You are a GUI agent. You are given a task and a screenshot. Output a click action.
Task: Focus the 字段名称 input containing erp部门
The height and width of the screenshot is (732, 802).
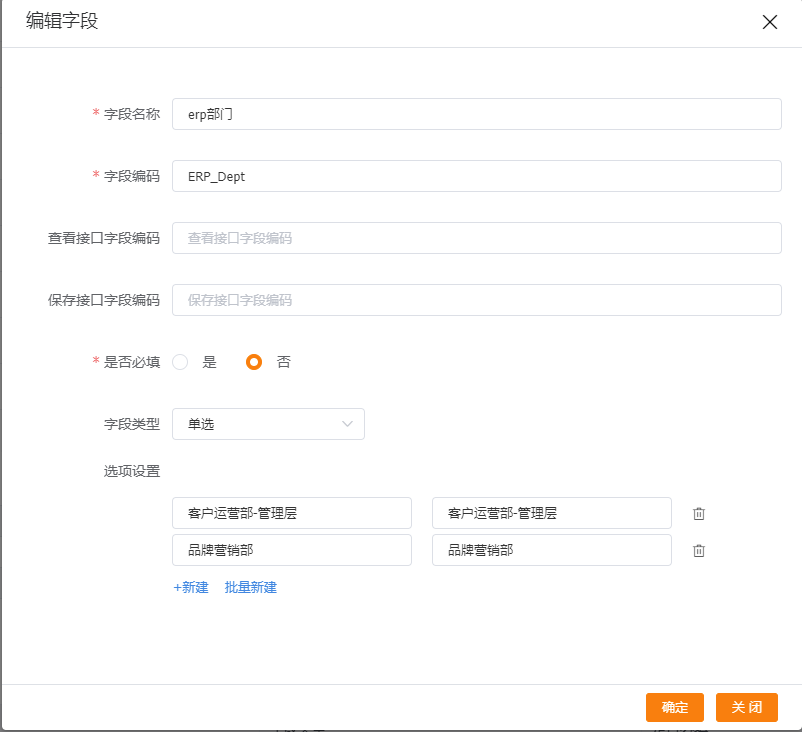[x=477, y=114]
